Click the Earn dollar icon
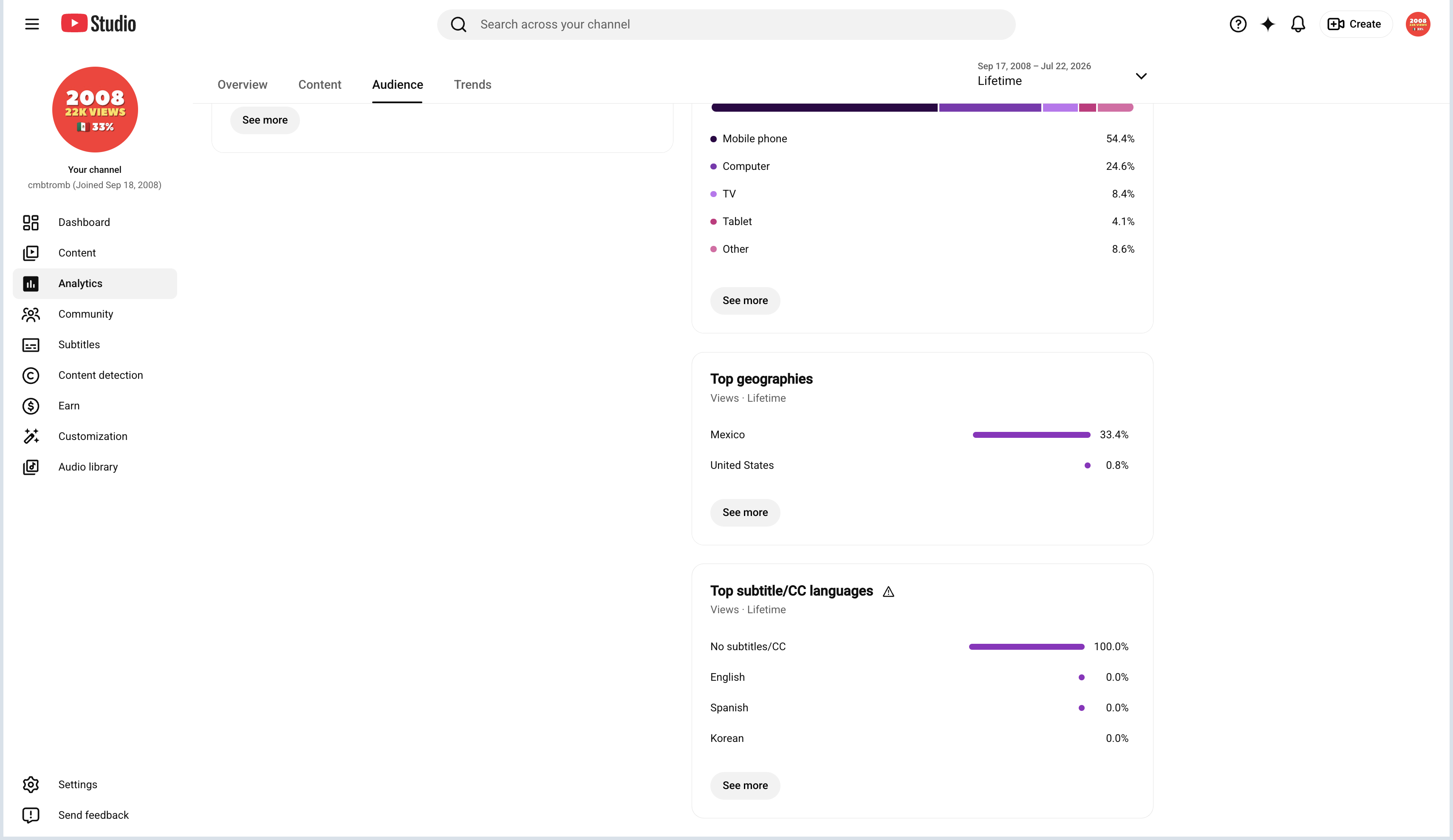Screen dimensions: 1453x840 (31, 406)
